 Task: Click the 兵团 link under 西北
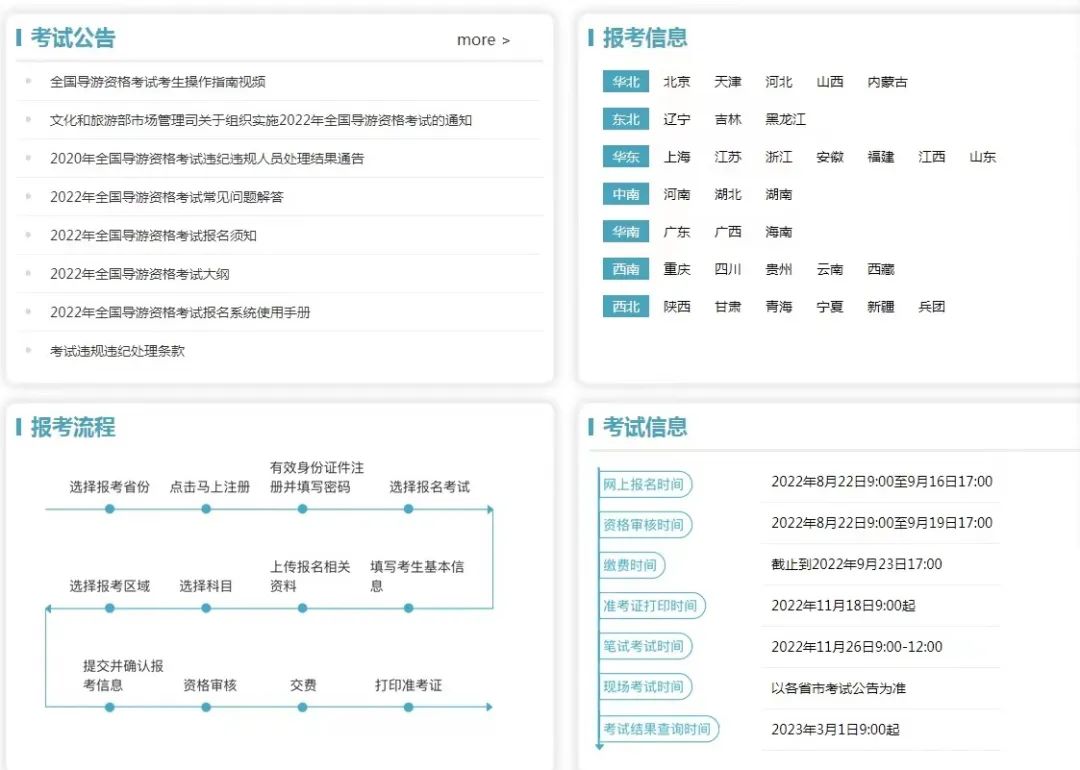(x=932, y=307)
